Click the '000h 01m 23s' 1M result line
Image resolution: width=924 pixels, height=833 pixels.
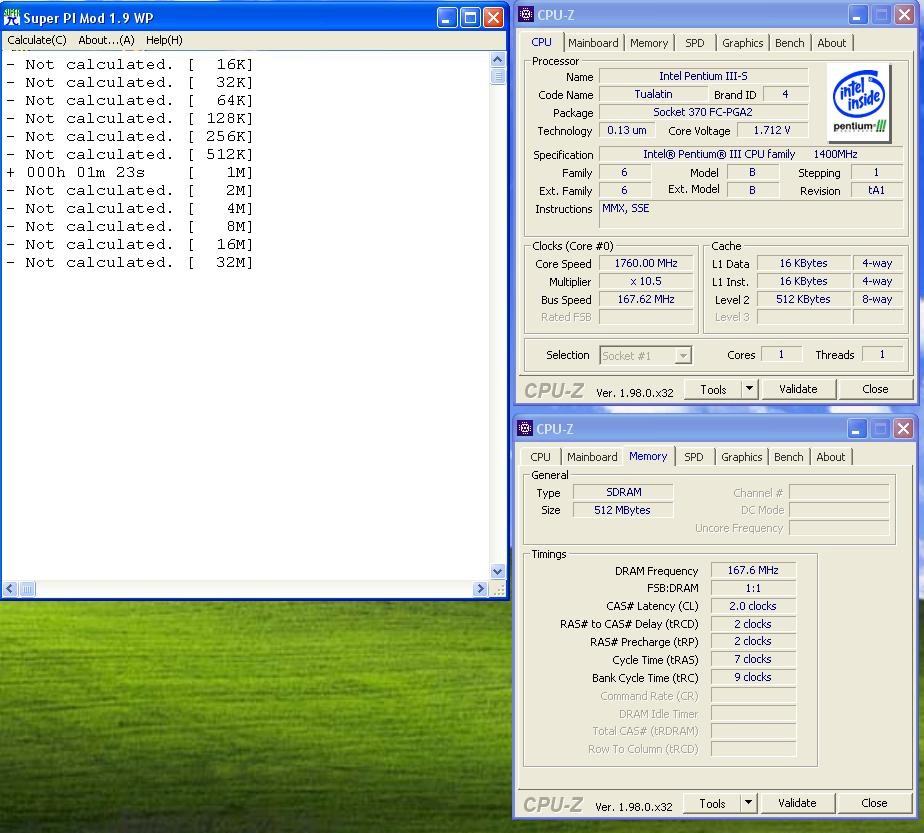(130, 173)
